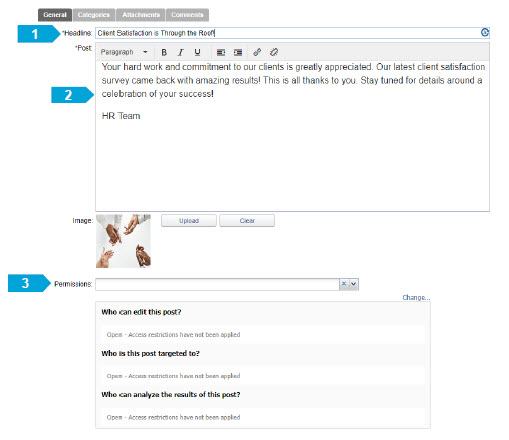Image resolution: width=509 pixels, height=440 pixels.
Task: Insert a hyperlink using the link icon
Action: coord(257,52)
